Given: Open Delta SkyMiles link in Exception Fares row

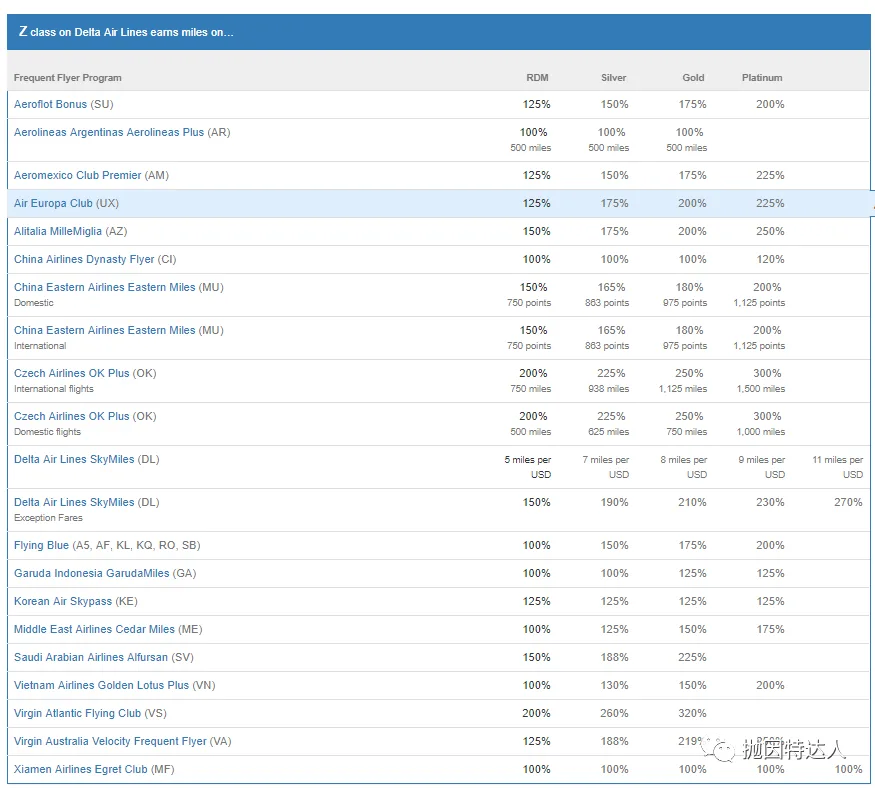Looking at the screenshot, I should [74, 502].
